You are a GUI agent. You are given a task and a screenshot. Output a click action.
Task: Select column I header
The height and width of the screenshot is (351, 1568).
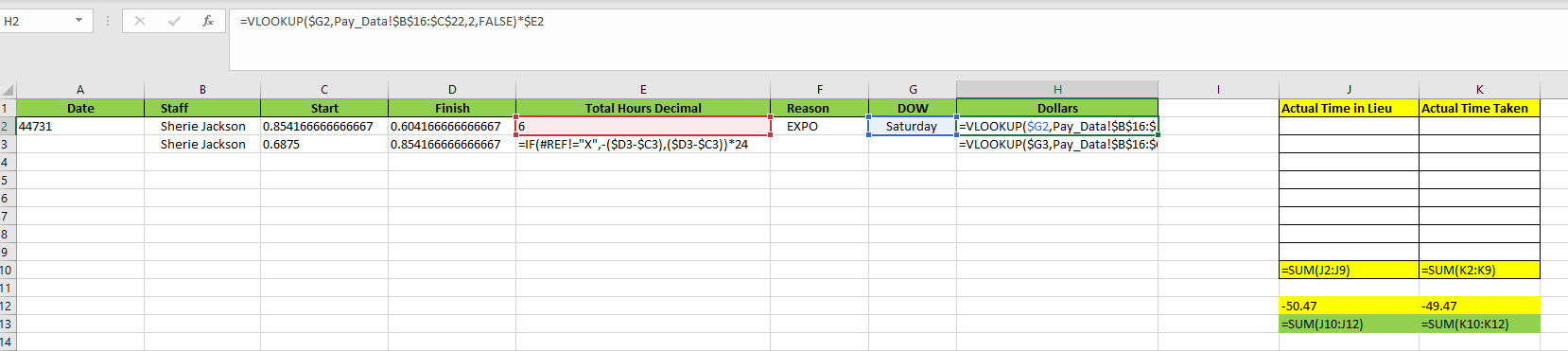(x=1218, y=90)
